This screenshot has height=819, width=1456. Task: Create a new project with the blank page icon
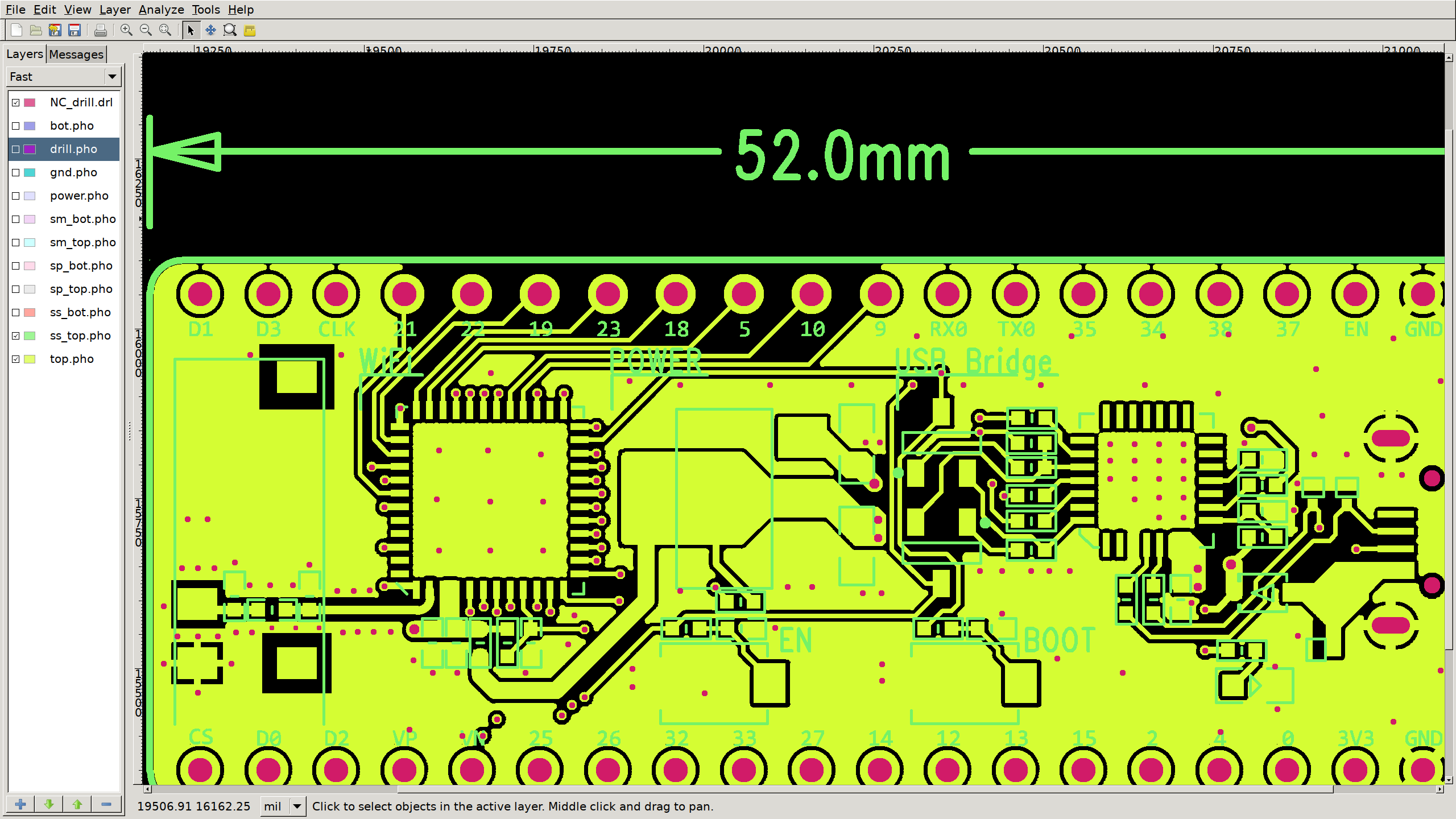[16, 30]
